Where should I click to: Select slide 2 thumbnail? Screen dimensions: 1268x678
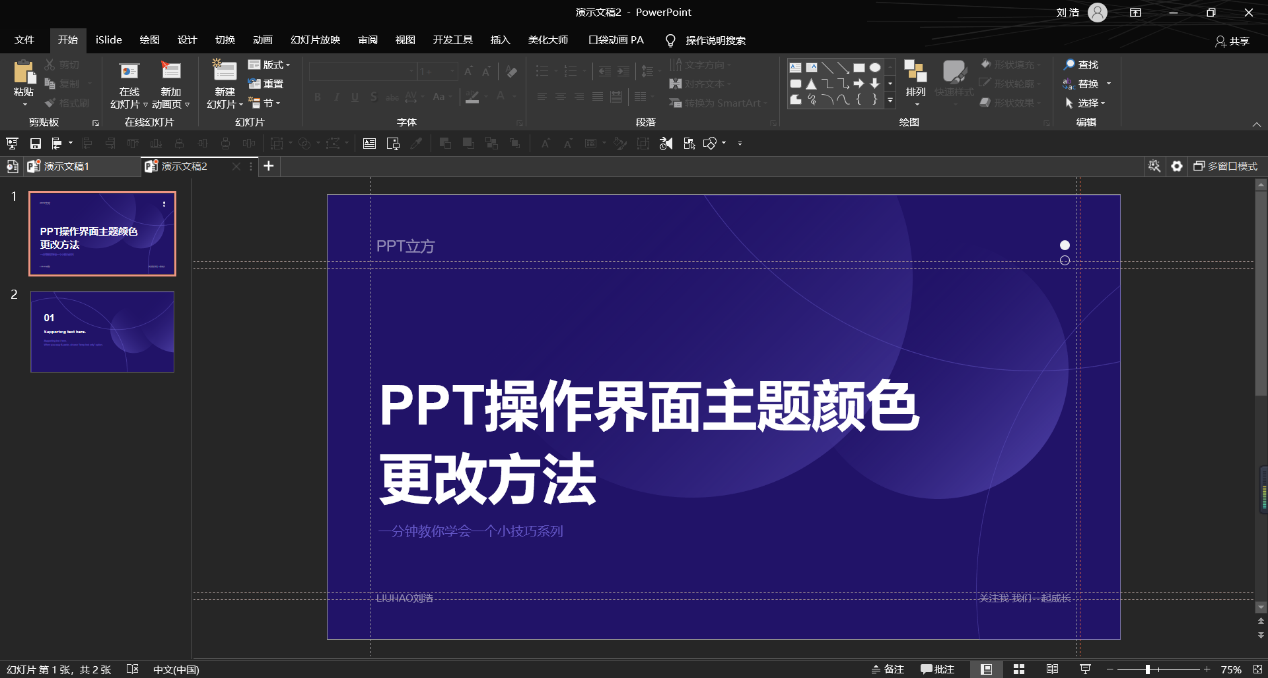[102, 331]
